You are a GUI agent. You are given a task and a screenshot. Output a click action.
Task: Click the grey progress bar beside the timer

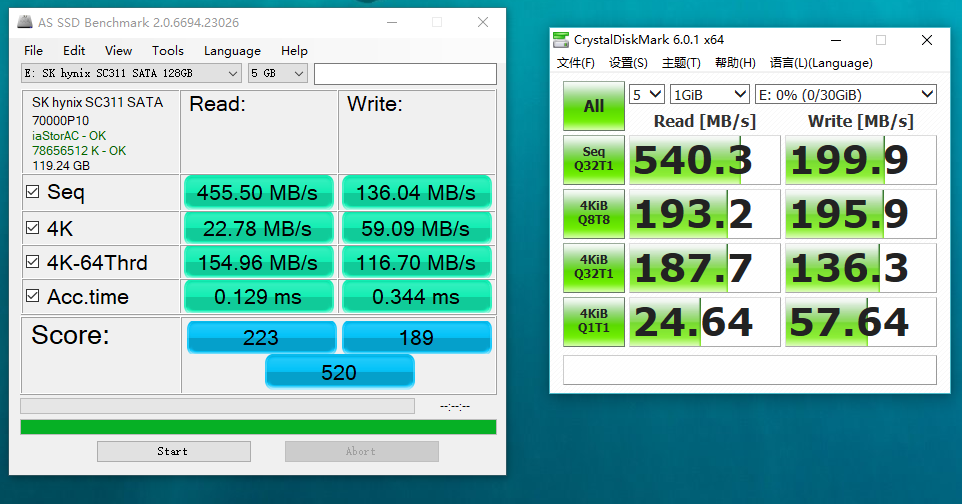tap(217, 406)
